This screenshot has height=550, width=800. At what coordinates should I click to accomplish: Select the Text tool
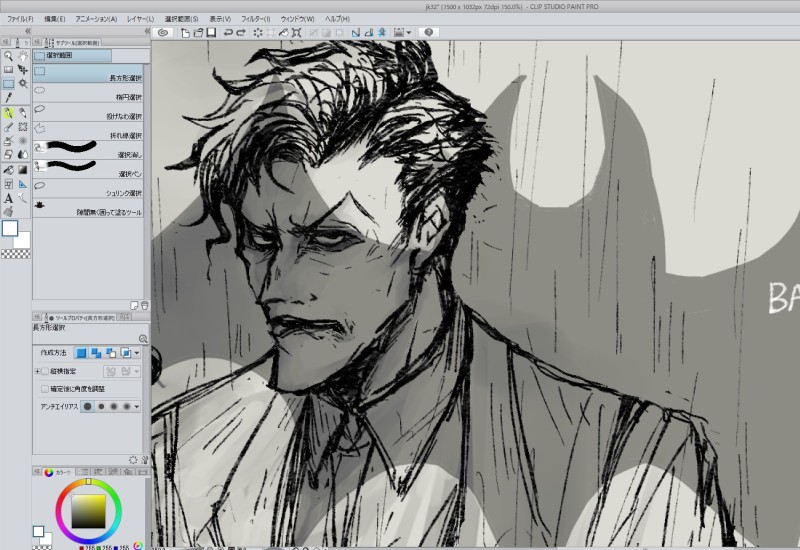point(8,198)
